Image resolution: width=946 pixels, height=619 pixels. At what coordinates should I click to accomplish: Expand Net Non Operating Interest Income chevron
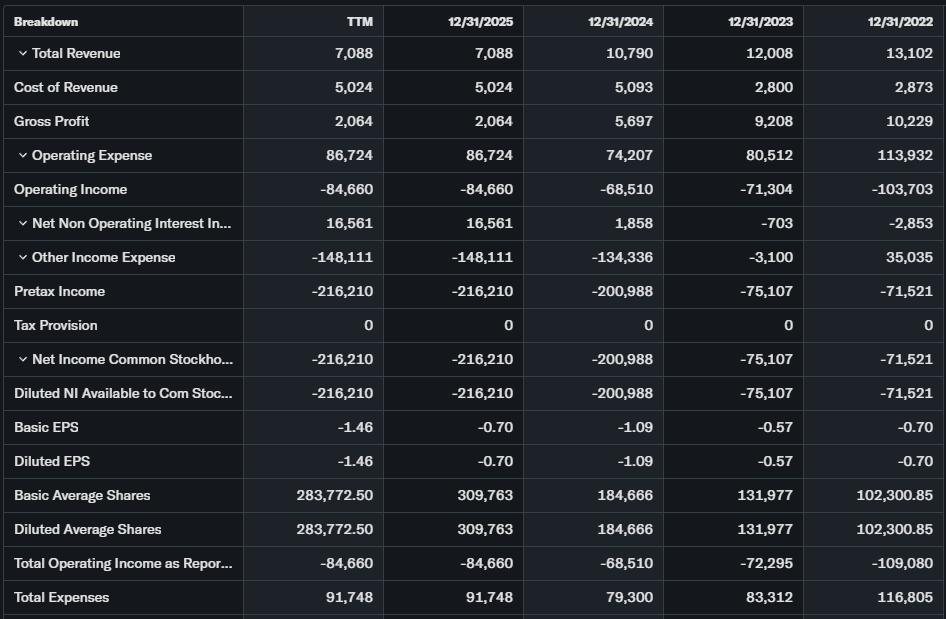[22, 223]
